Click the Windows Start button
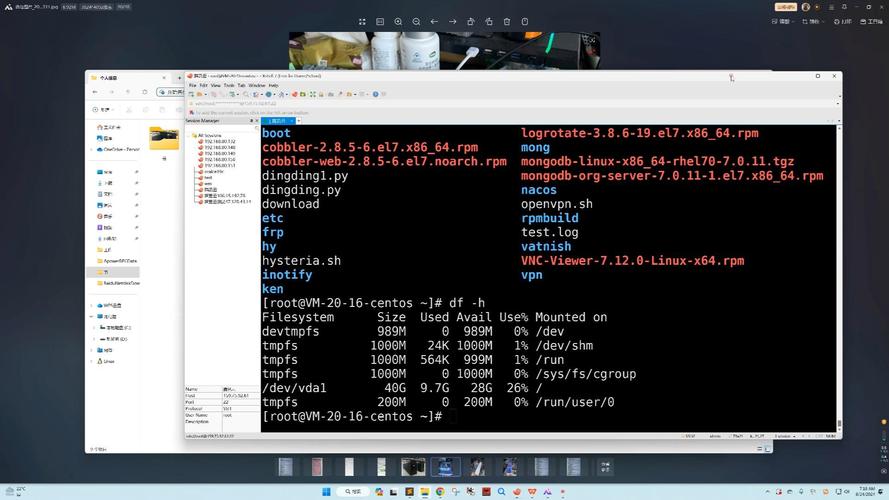 [x=326, y=491]
